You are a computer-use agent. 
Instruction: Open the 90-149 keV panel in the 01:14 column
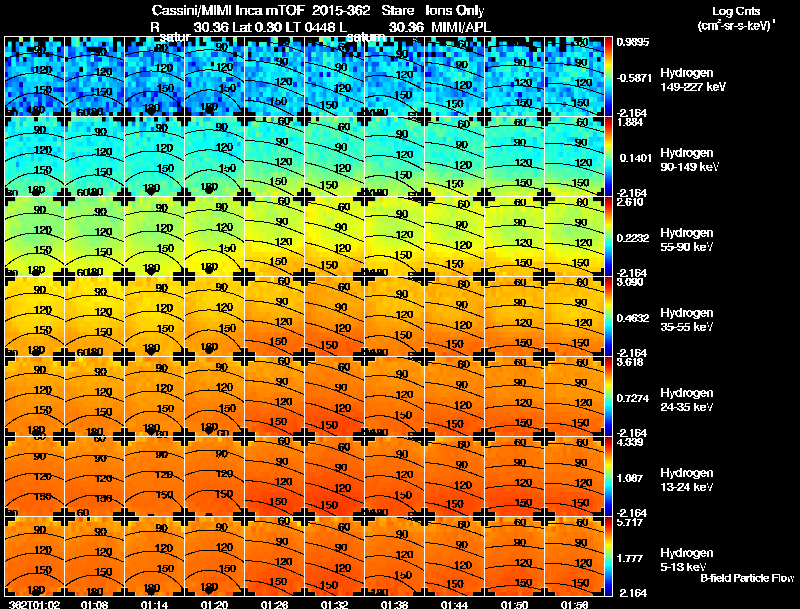(155, 156)
